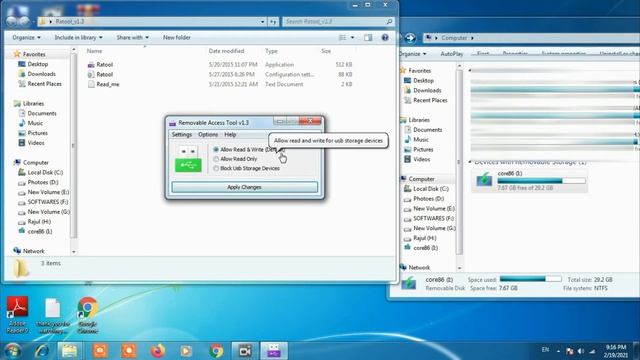Open Documents library in Ratool window
This screenshot has width=640, height=360.
pos(38,113)
